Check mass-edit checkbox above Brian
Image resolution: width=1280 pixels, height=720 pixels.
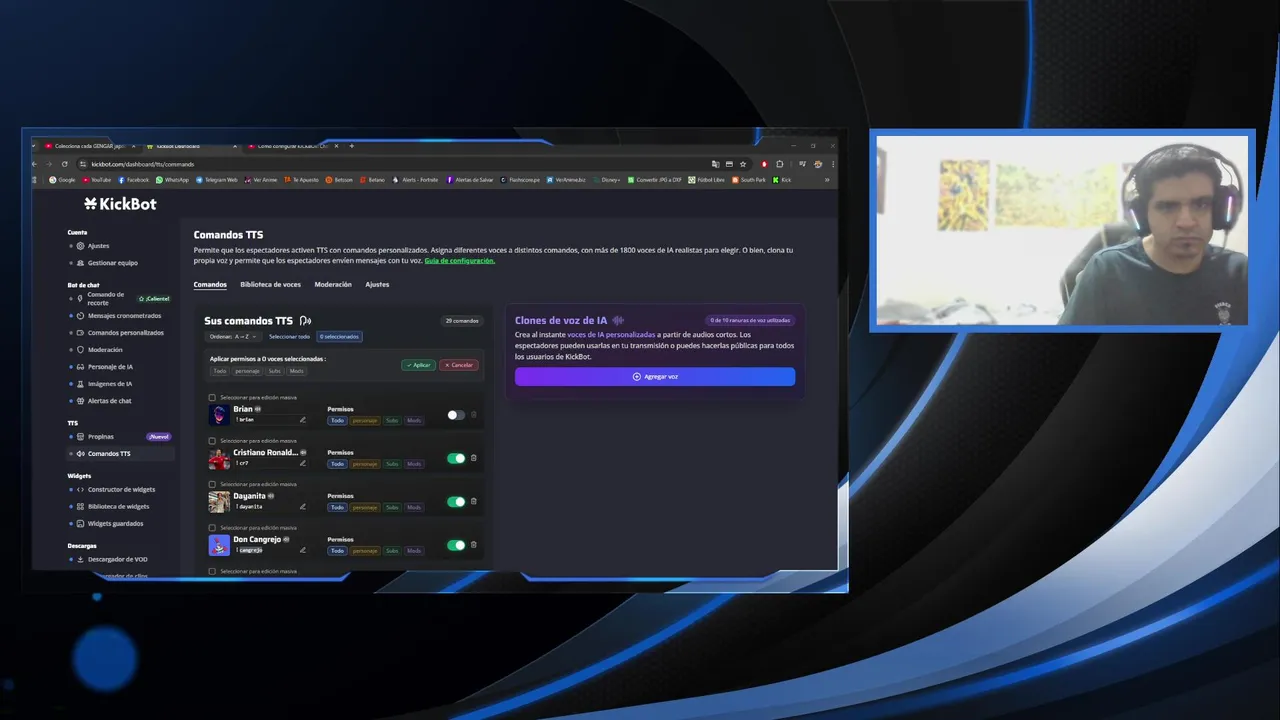point(212,398)
